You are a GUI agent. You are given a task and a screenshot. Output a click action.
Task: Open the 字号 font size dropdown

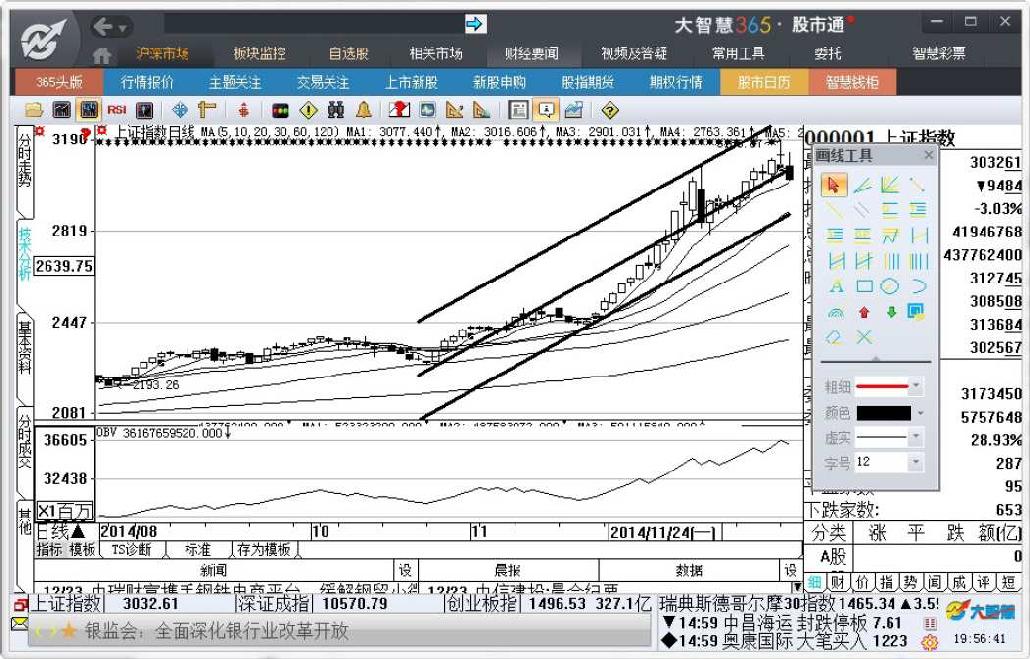click(x=916, y=463)
